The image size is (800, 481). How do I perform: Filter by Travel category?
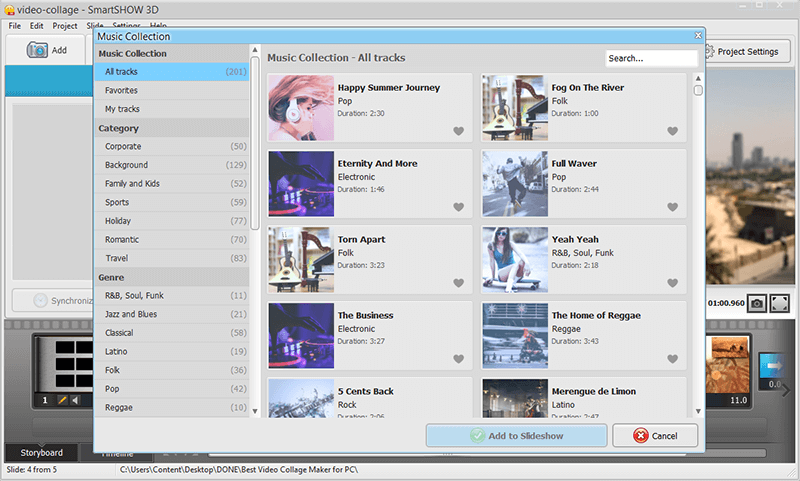pyautogui.click(x=171, y=258)
